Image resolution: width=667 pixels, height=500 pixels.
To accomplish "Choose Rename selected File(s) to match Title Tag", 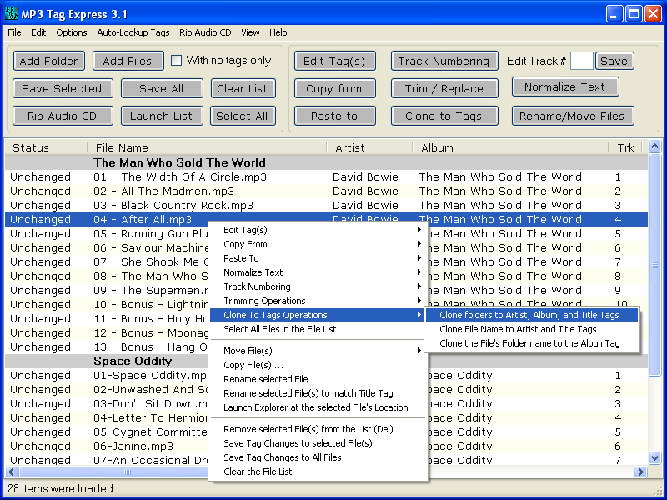I will click(317, 393).
